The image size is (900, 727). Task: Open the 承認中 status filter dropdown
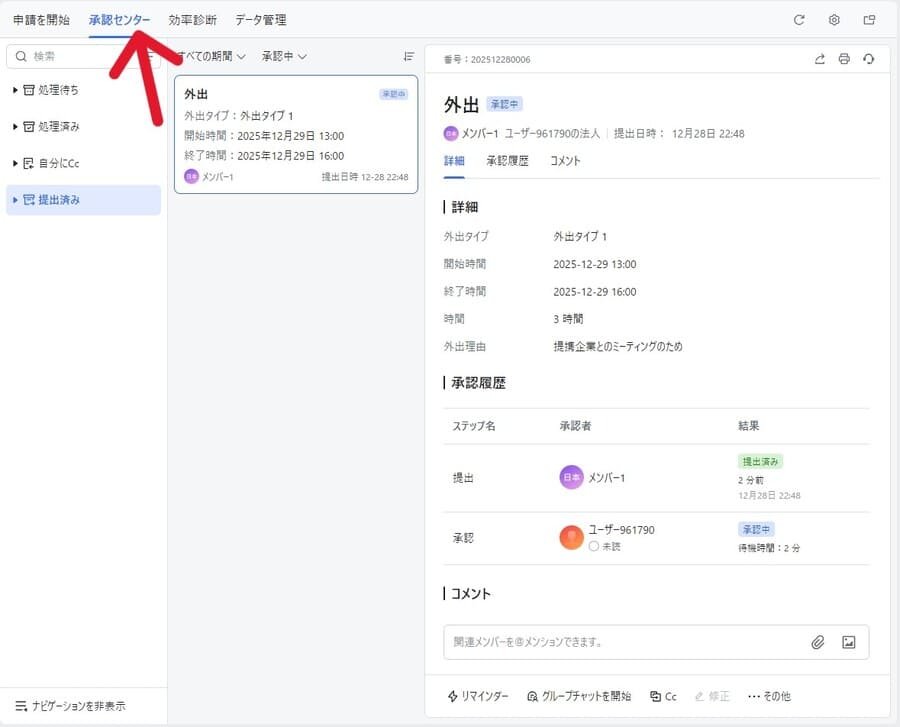pos(283,57)
